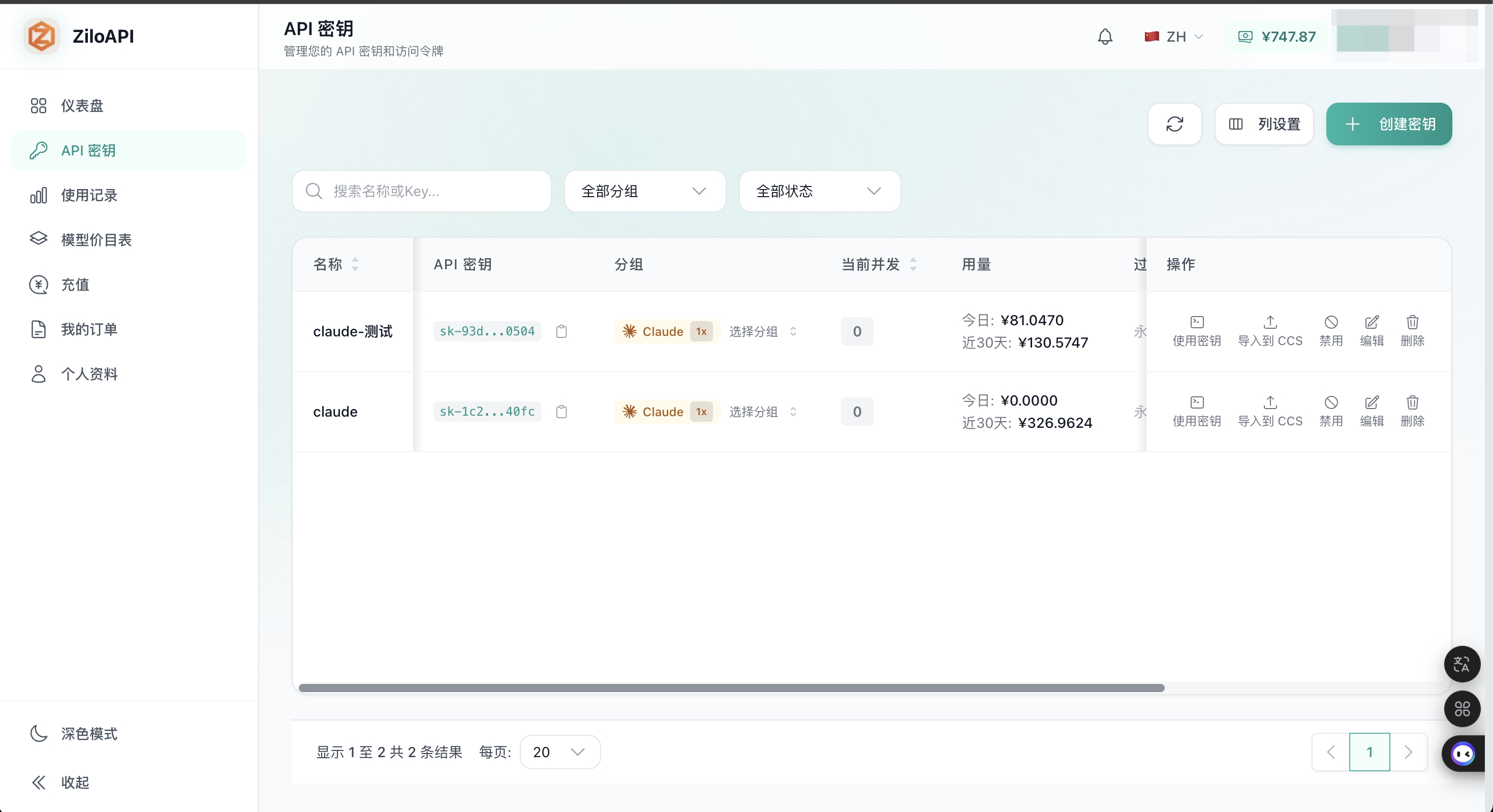Click the horizontal table scrollbar

pos(731,688)
